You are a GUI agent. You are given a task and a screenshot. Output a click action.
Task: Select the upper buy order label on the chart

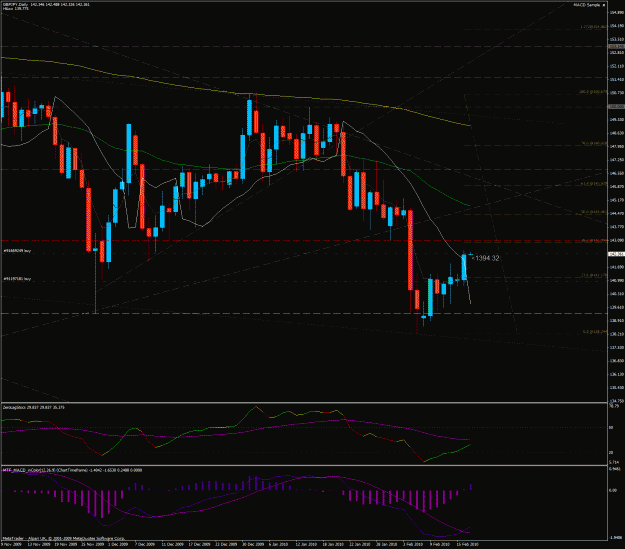click(18, 251)
